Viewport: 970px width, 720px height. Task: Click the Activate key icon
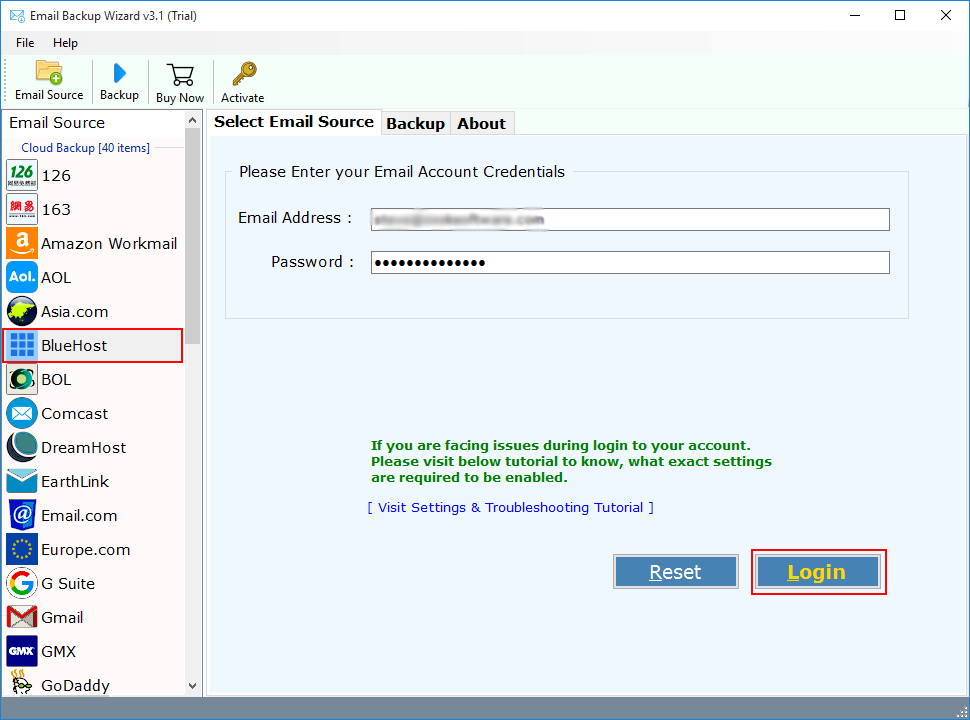click(244, 74)
